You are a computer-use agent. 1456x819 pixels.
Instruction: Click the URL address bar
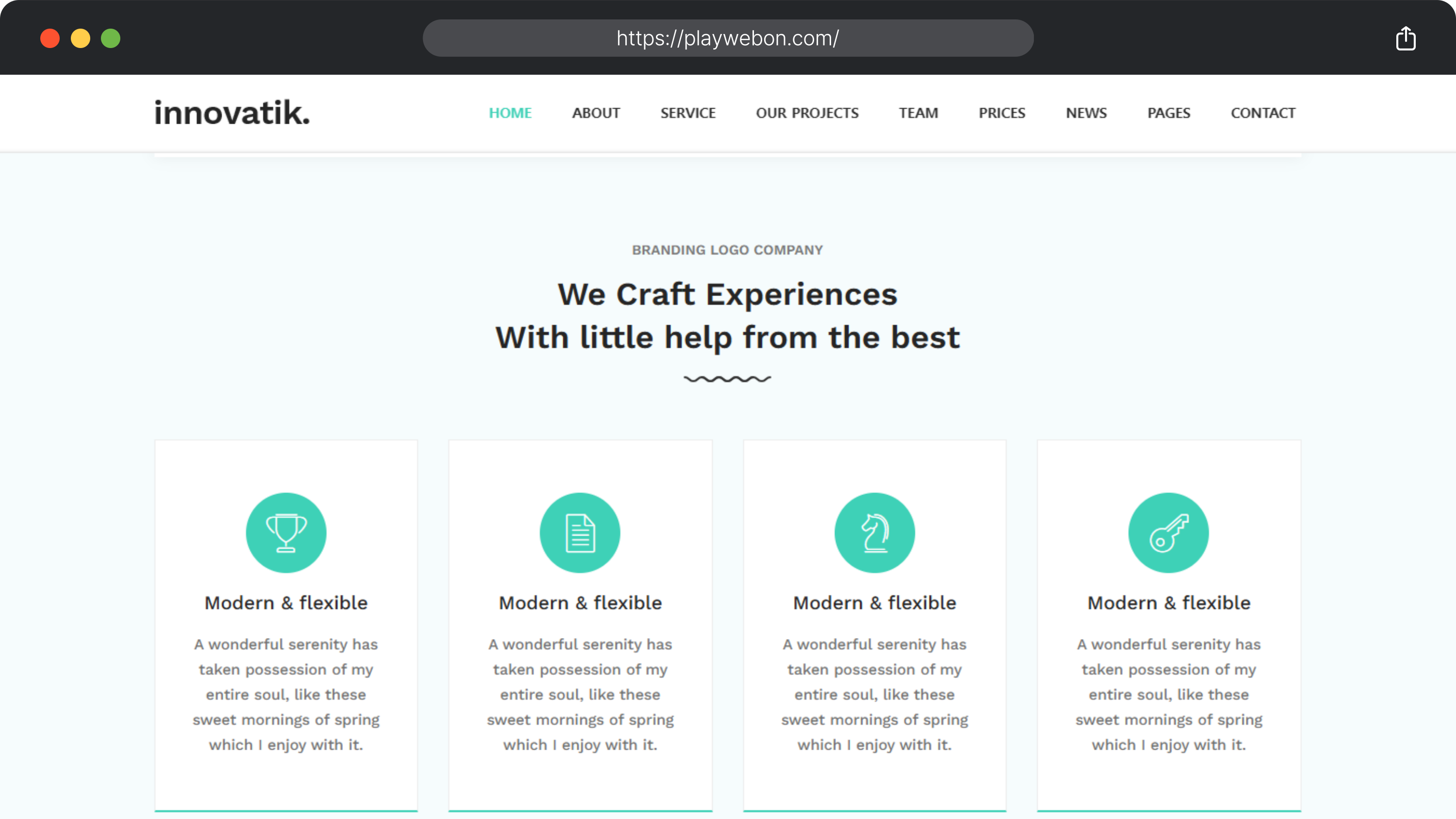[728, 38]
